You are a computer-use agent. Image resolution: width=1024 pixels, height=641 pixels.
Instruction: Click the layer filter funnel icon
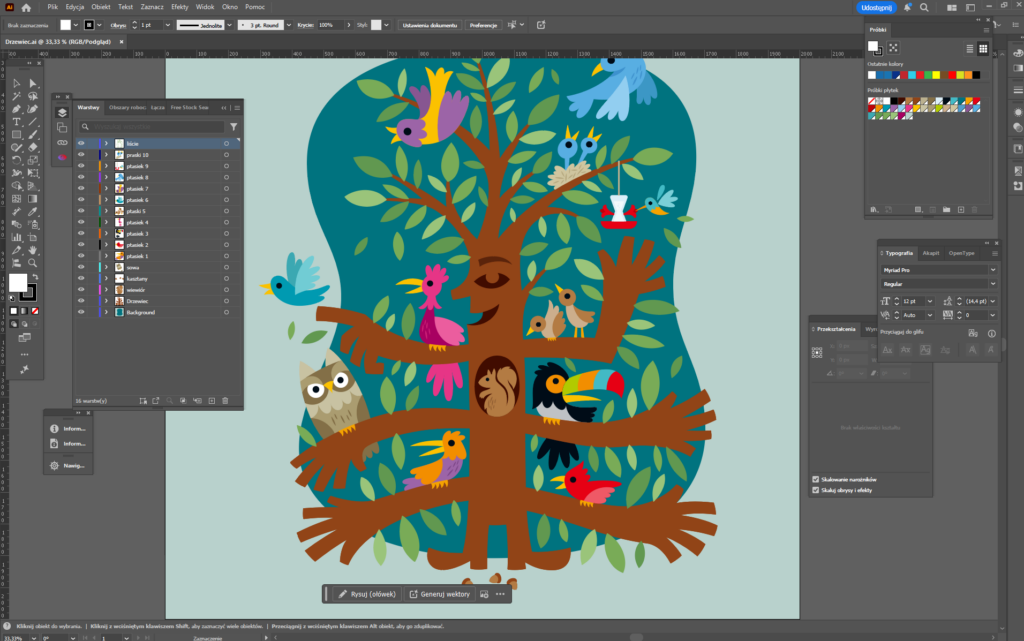233,127
